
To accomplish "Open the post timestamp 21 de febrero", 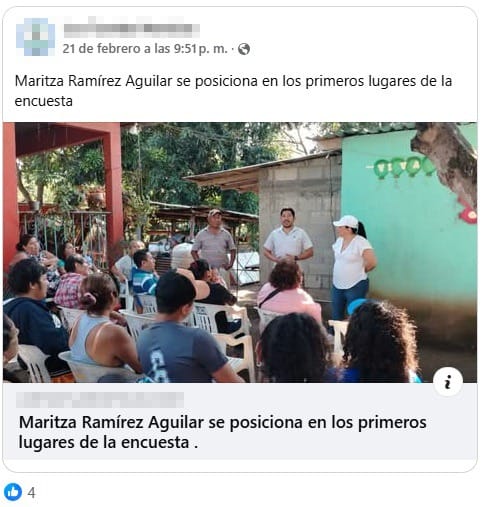I will point(145,49).
